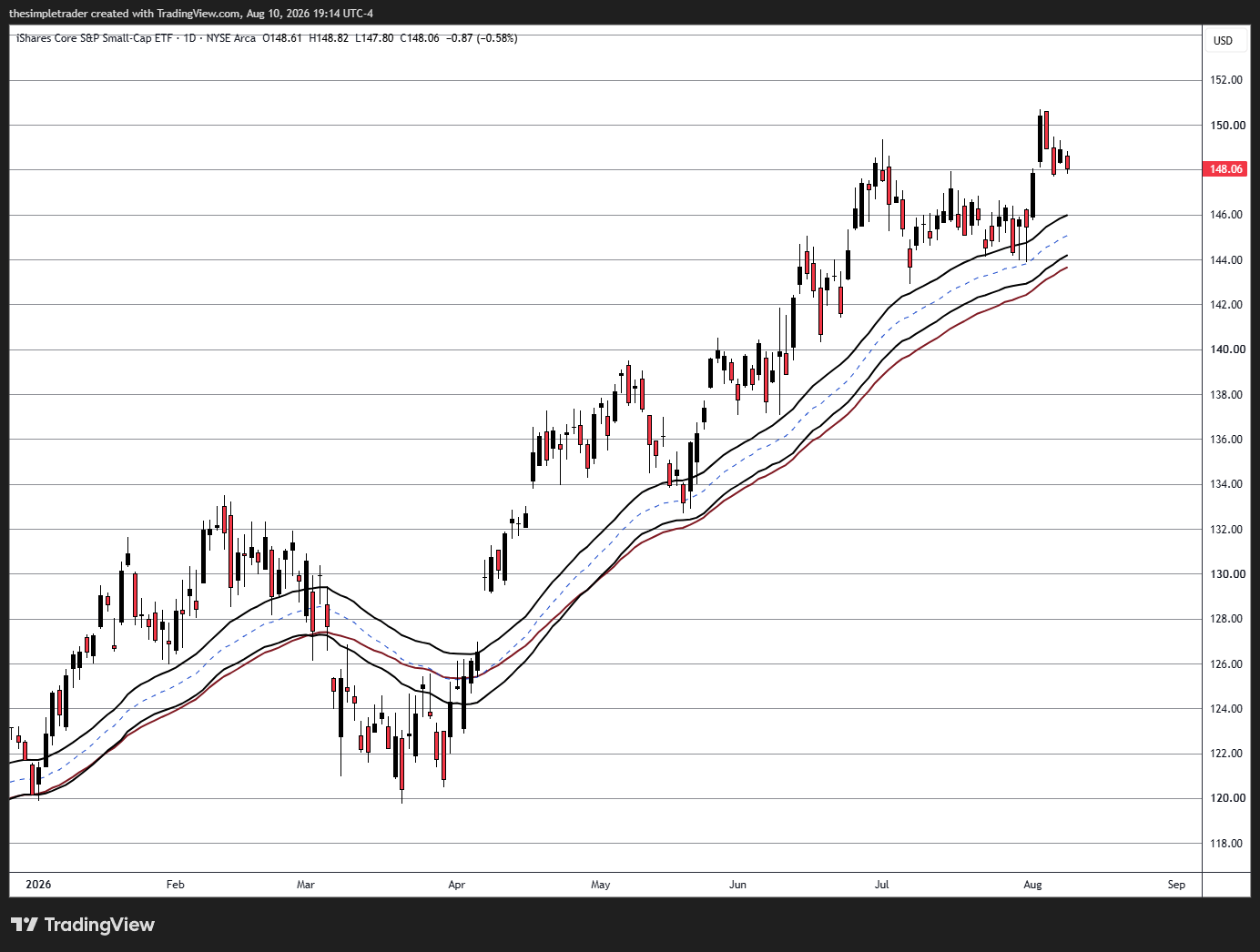
Task: Click the 128.00 price axis label
Action: [x=1226, y=619]
